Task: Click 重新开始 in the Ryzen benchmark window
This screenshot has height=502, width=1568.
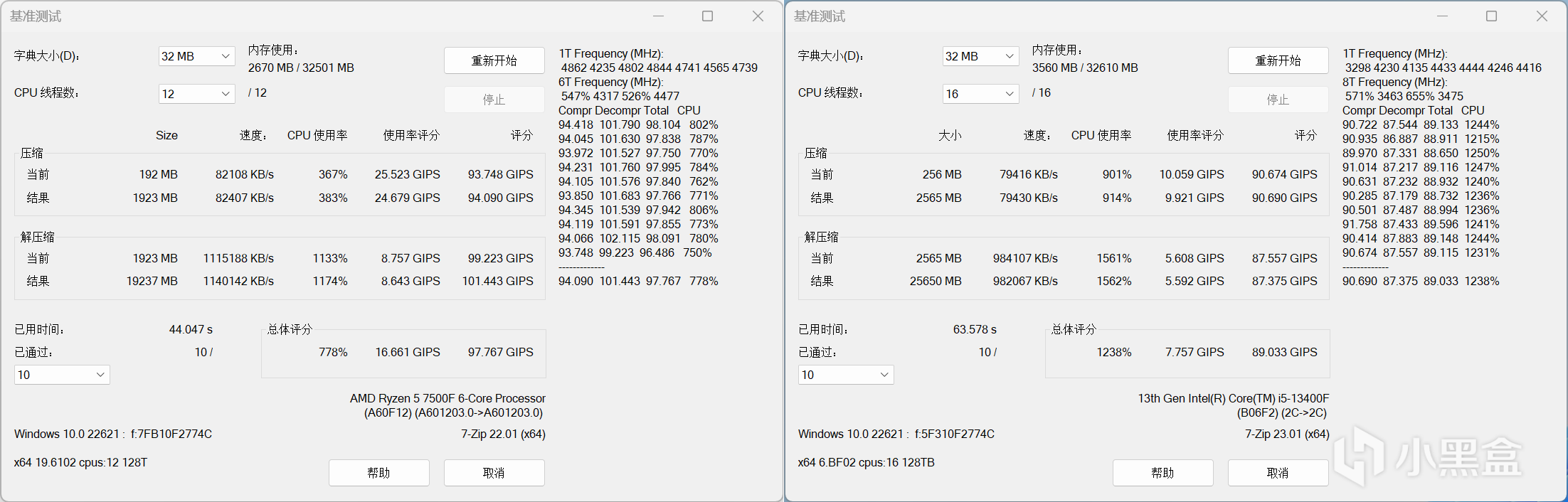Action: (494, 60)
